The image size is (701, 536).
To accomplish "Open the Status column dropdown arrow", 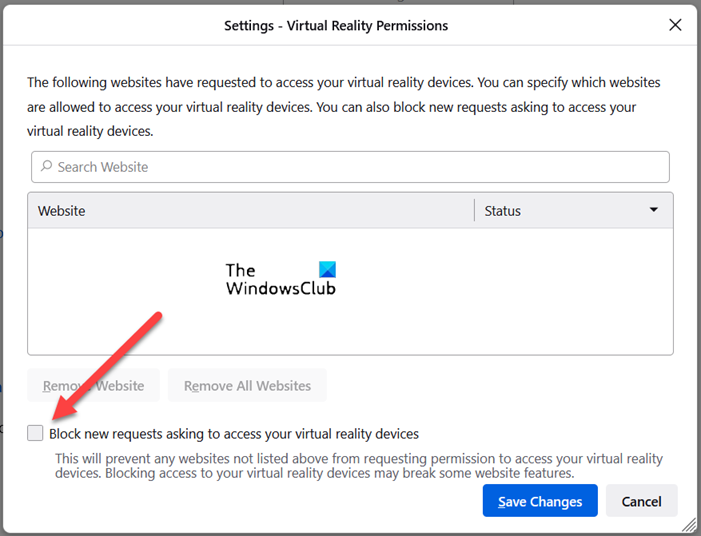I will tap(654, 210).
